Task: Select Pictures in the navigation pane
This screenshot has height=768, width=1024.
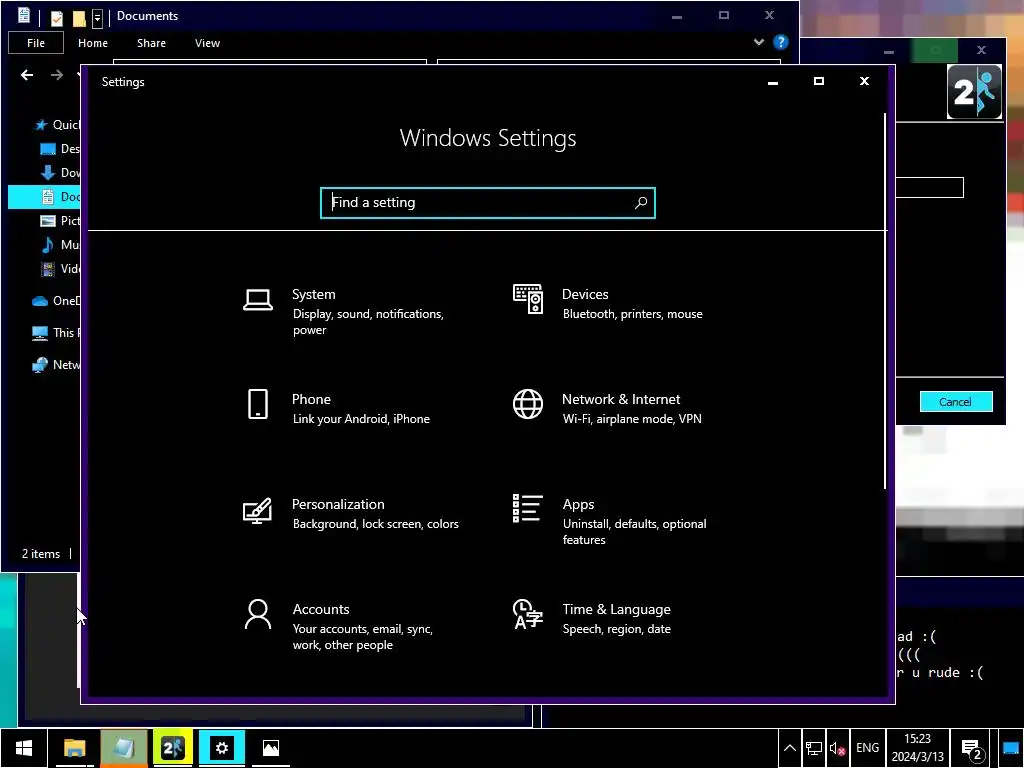Action: click(60, 221)
